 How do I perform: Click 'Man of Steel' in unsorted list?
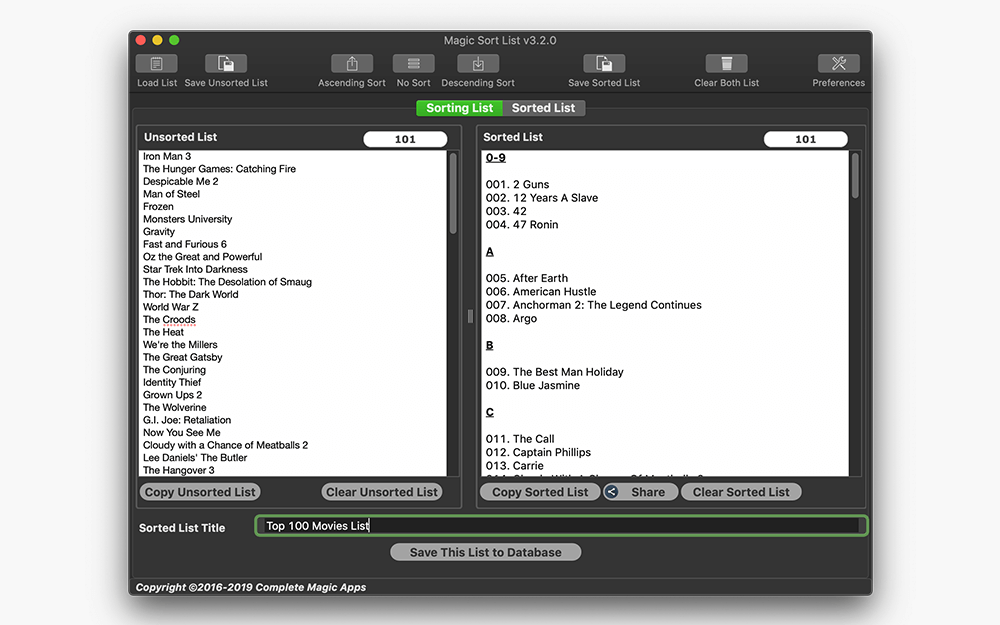[171, 194]
